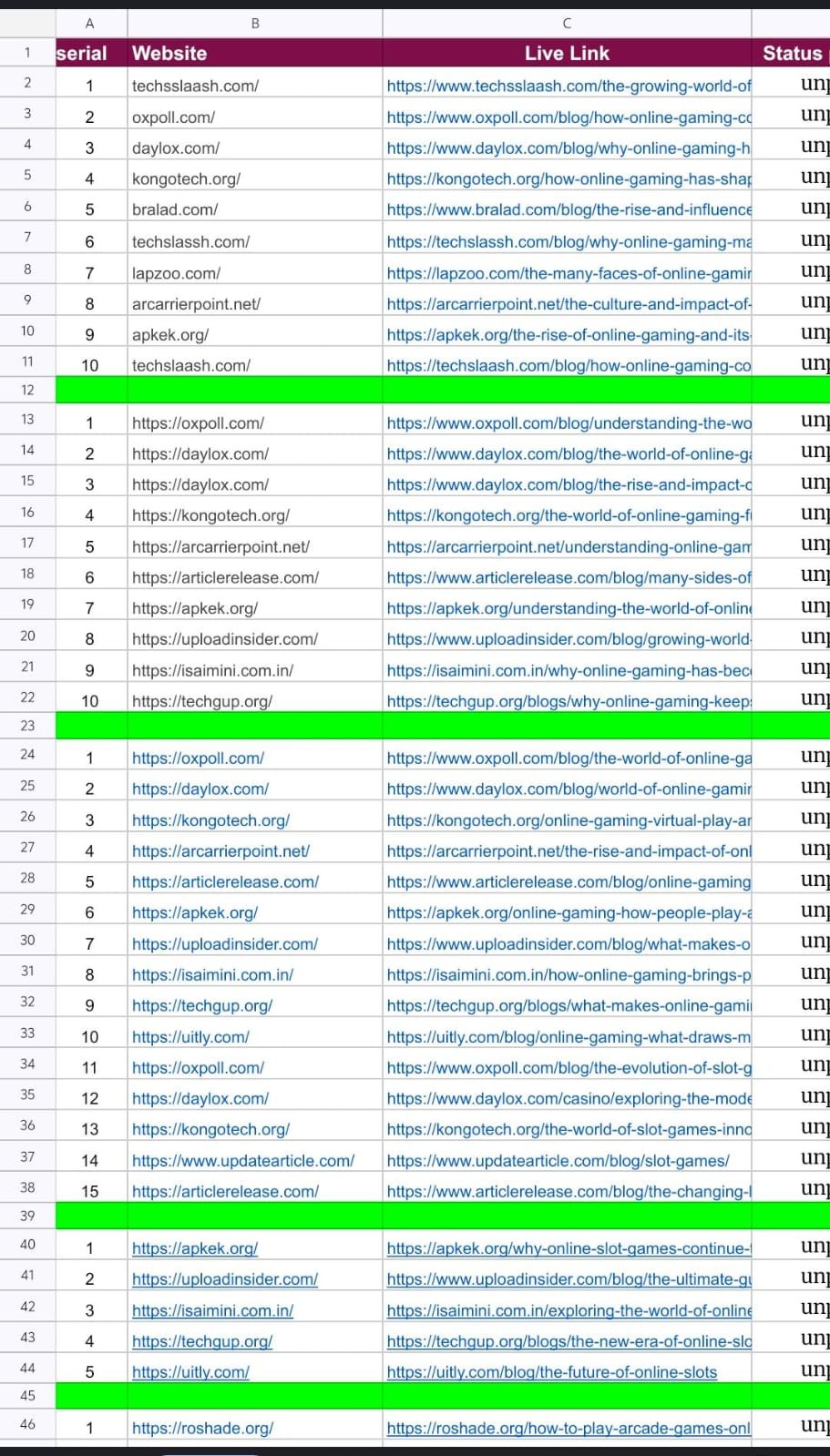Click the 'Website' header cell
The height and width of the screenshot is (1456, 830).
click(x=255, y=53)
